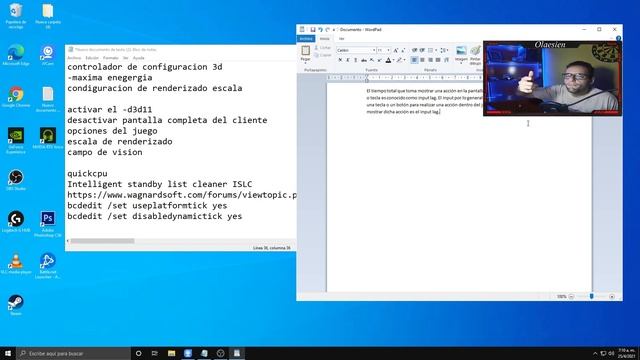Image resolution: width=640 pixels, height=360 pixels.
Task: Click the shrink font icon
Action: (403, 50)
